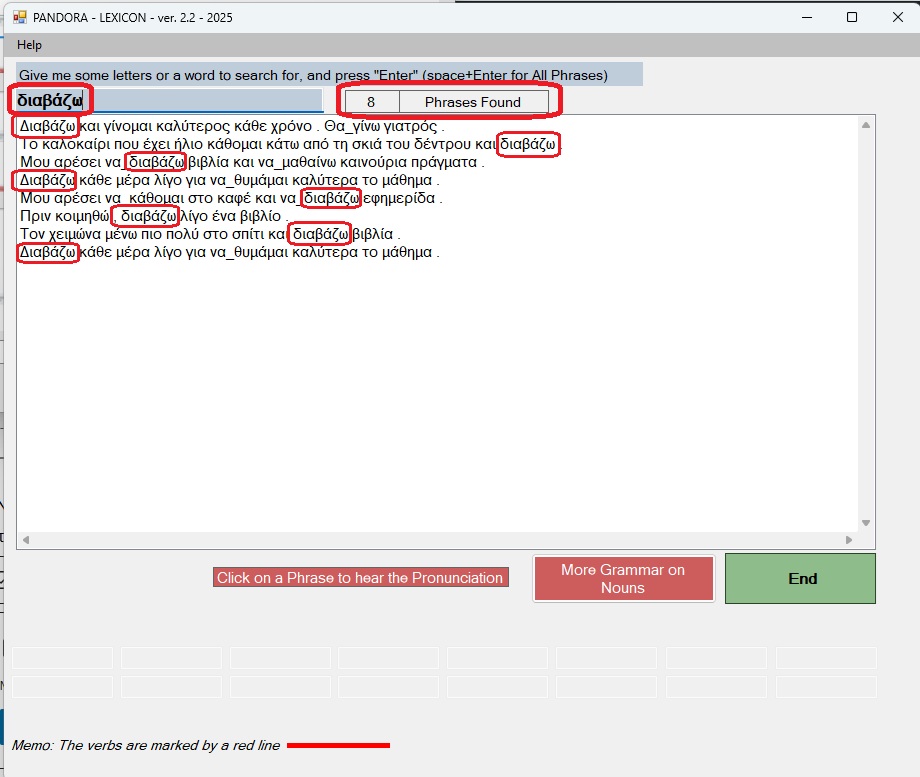Hear the phrase ending with εφημερίδα
Image resolution: width=920 pixels, height=777 pixels.
(230, 198)
